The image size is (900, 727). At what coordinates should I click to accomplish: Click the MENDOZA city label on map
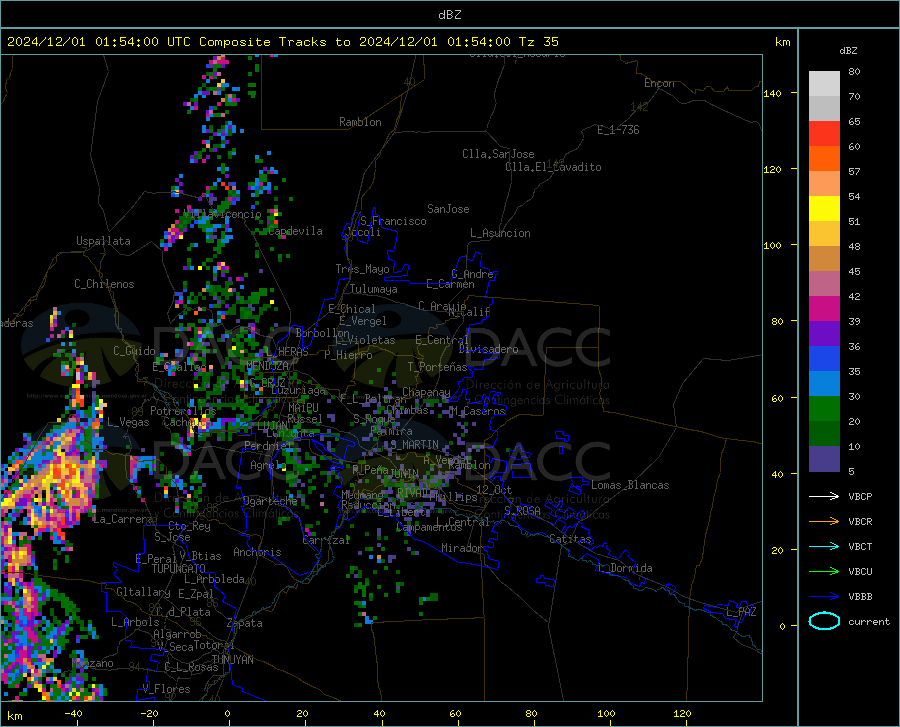267,366
